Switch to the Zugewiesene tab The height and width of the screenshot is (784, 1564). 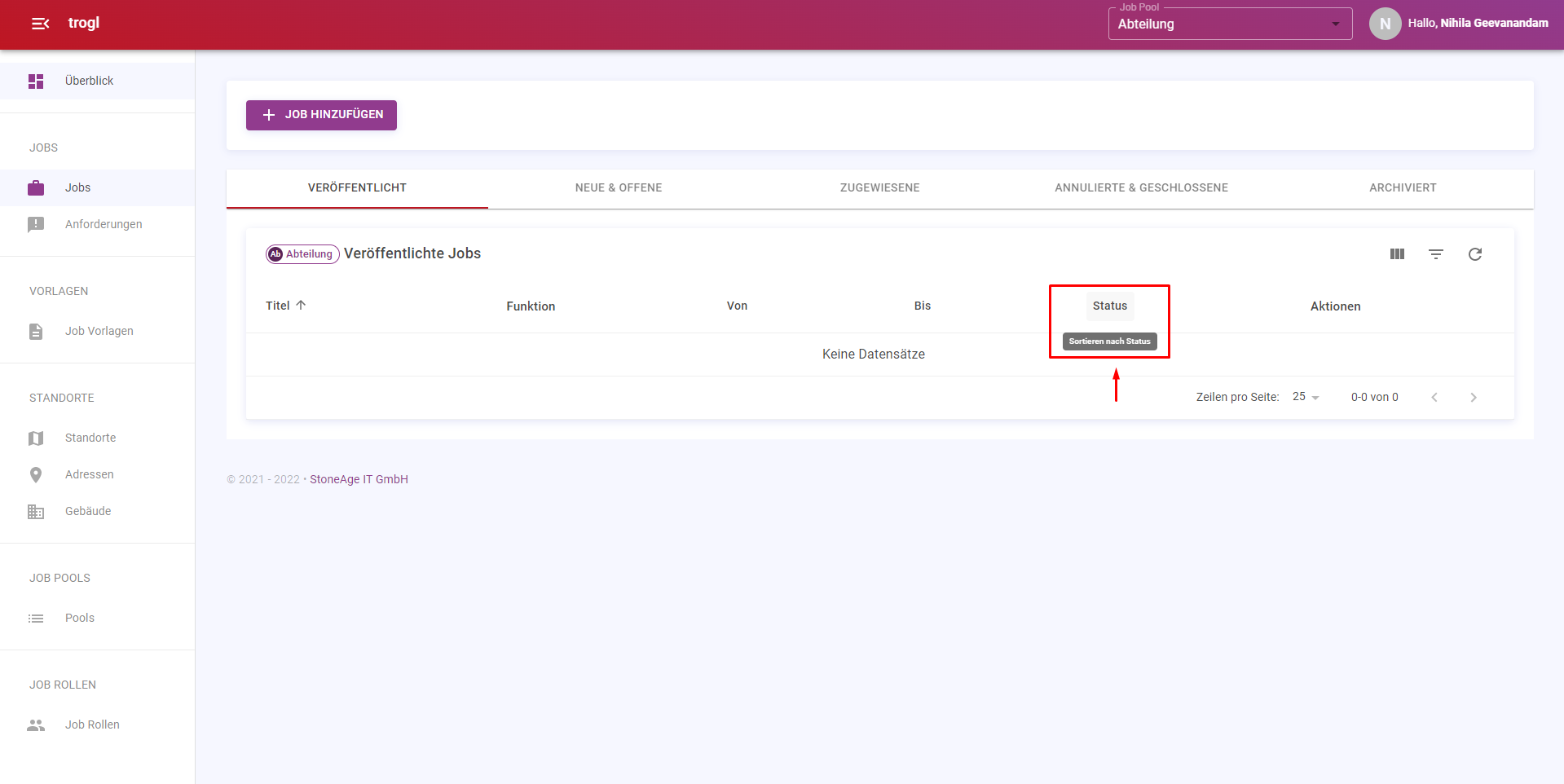[x=880, y=188]
